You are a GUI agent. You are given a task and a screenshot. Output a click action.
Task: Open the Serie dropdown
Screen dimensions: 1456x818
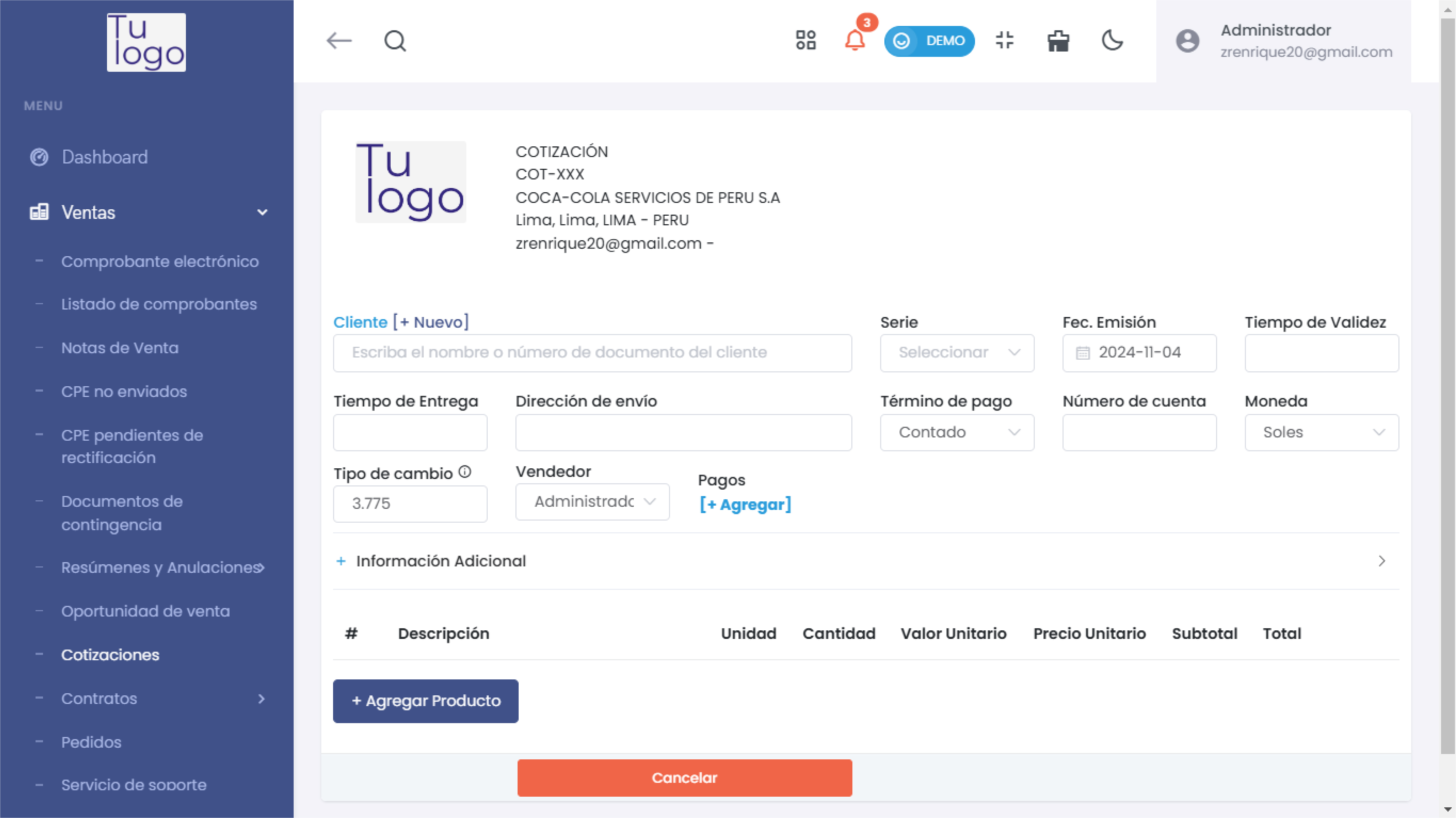pos(957,353)
